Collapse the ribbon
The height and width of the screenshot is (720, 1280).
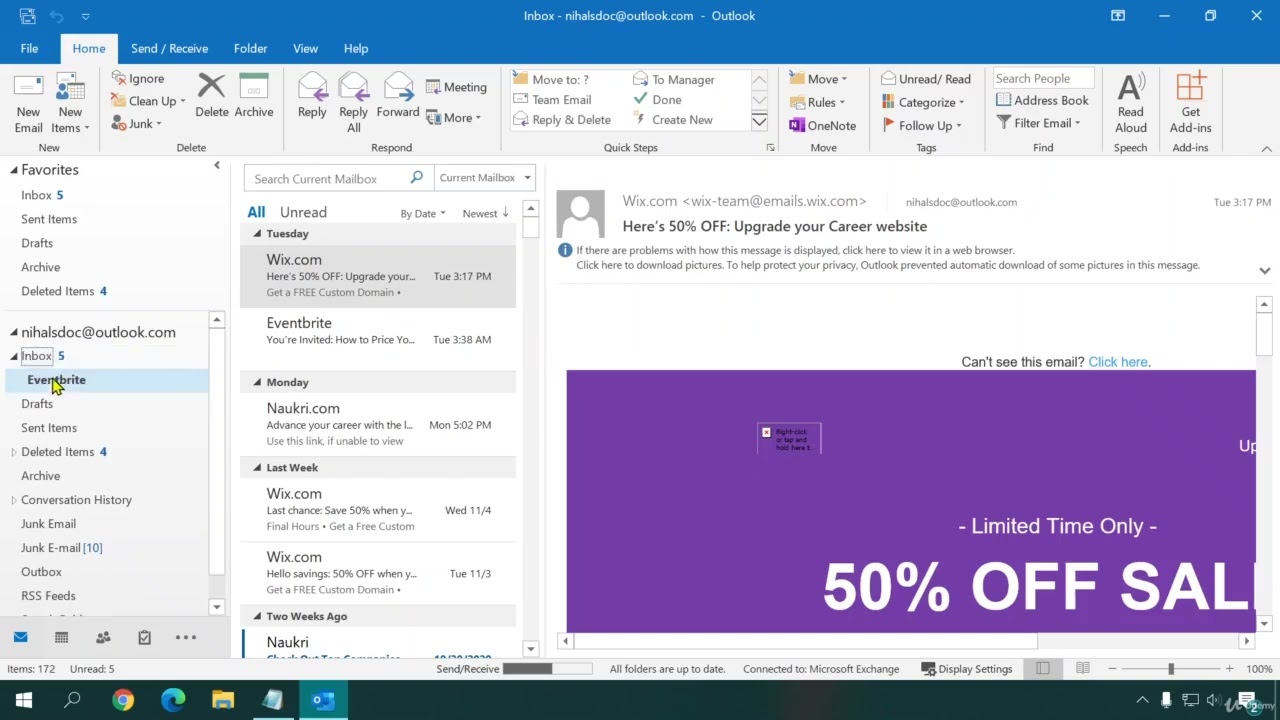point(1266,149)
